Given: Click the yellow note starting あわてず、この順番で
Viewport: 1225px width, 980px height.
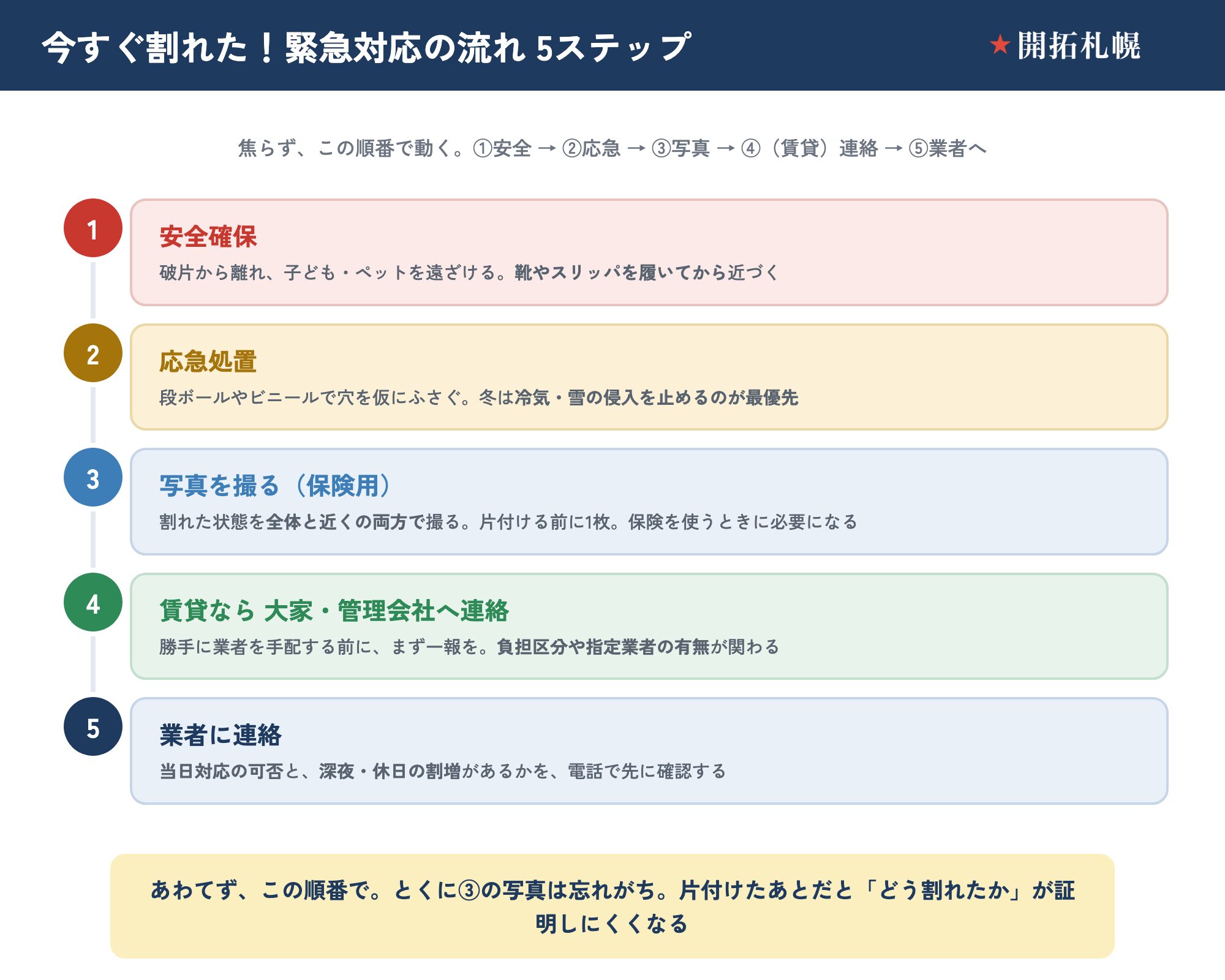Looking at the screenshot, I should [612, 907].
